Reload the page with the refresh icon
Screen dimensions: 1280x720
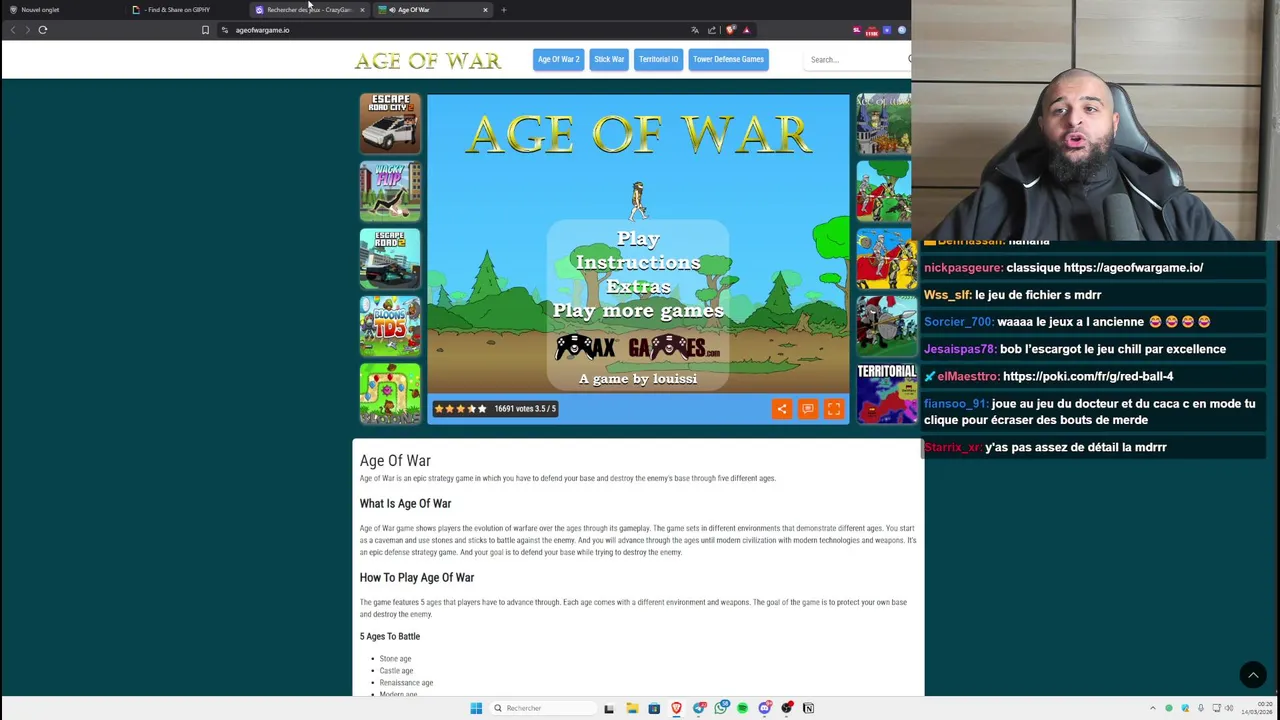pos(43,30)
